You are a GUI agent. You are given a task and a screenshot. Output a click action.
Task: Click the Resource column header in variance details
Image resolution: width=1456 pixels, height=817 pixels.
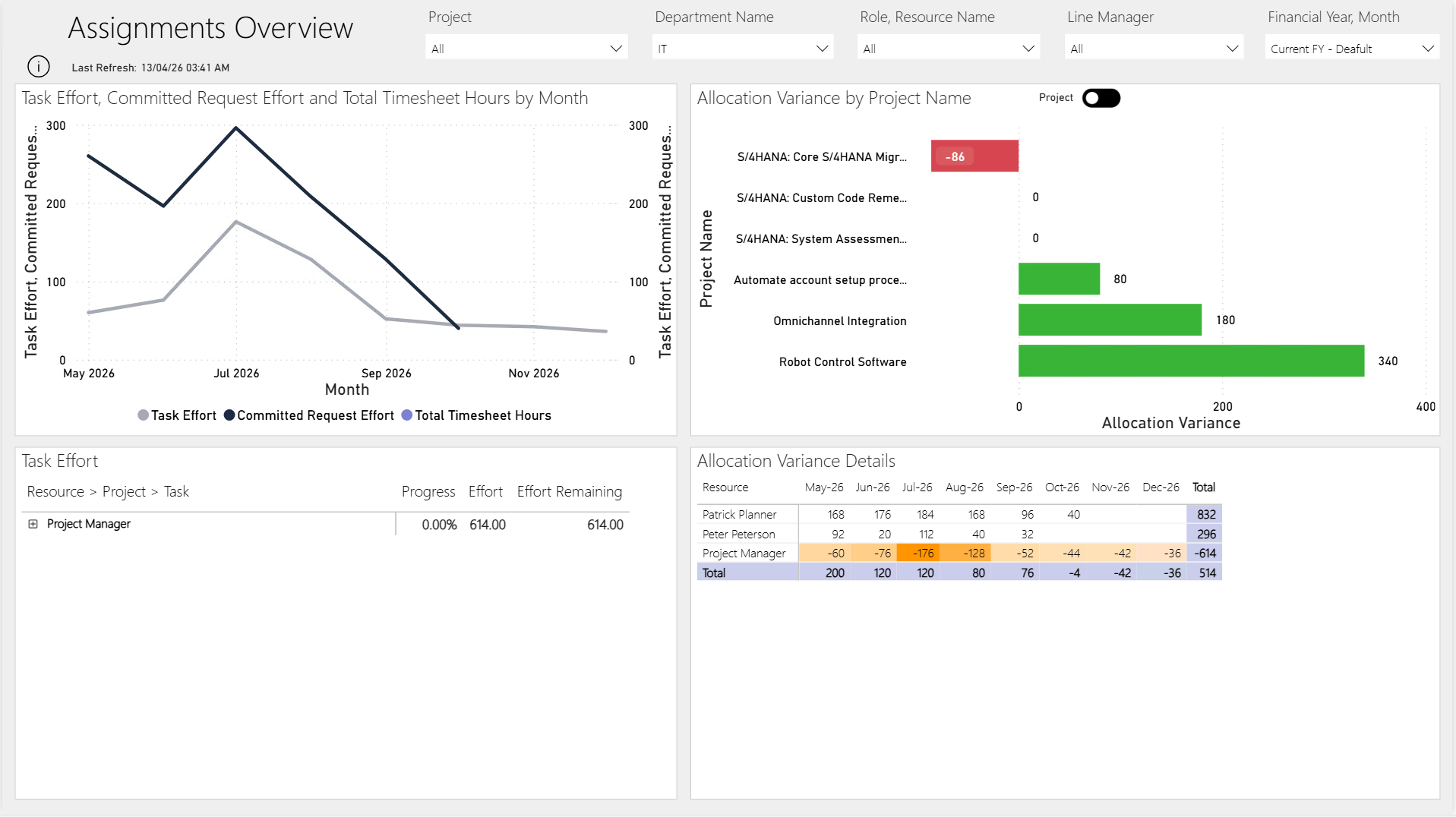coord(725,487)
